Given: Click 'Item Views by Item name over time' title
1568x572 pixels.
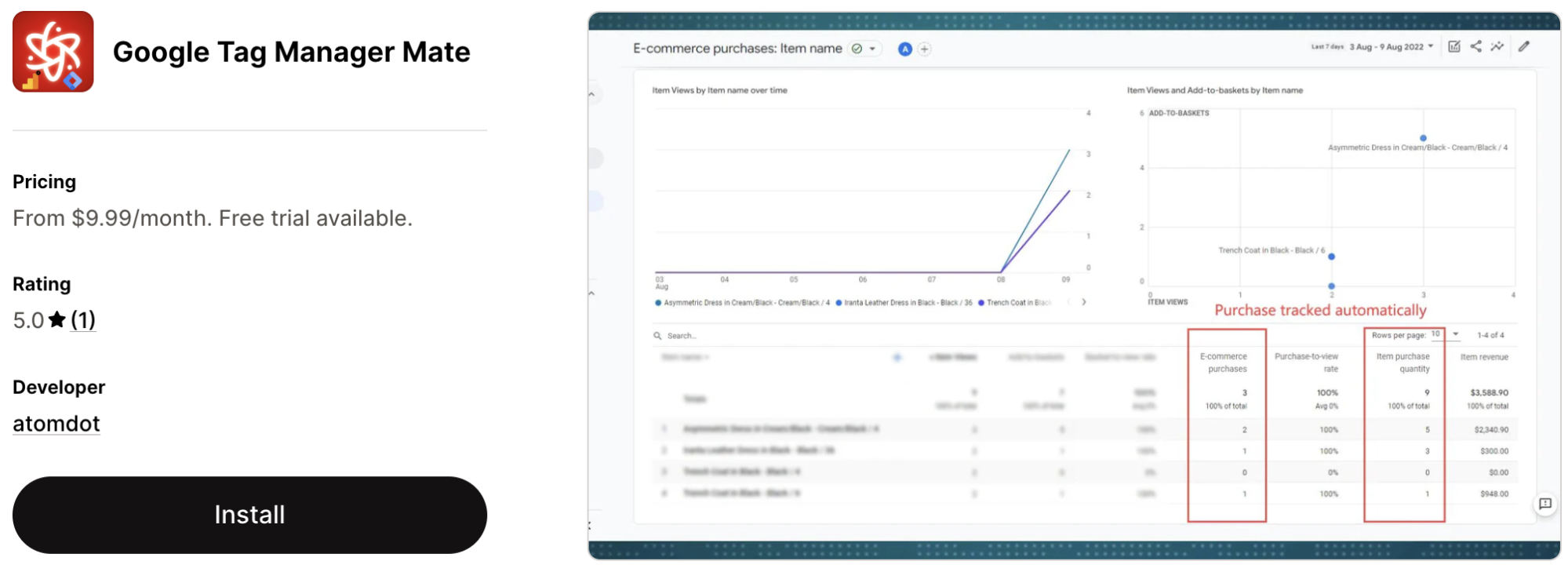Looking at the screenshot, I should click(719, 90).
